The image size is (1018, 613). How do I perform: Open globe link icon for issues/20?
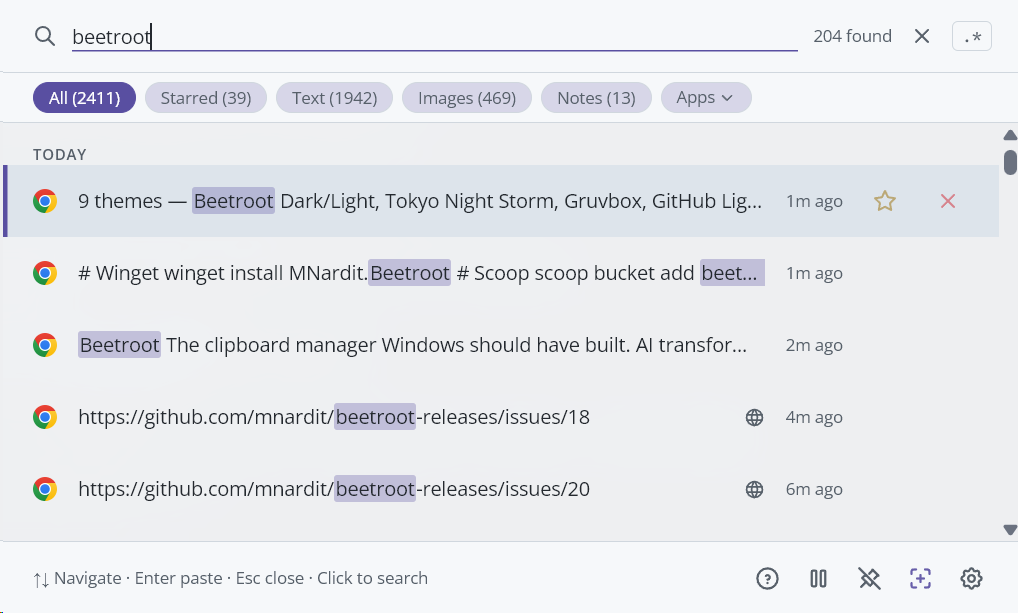pyautogui.click(x=755, y=489)
